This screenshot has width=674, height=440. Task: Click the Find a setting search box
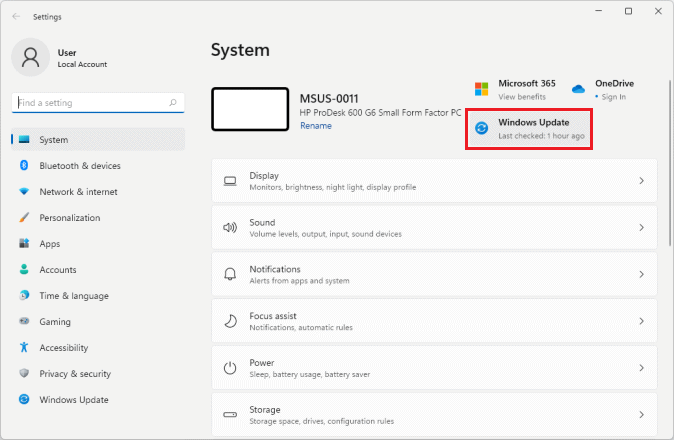(90, 102)
